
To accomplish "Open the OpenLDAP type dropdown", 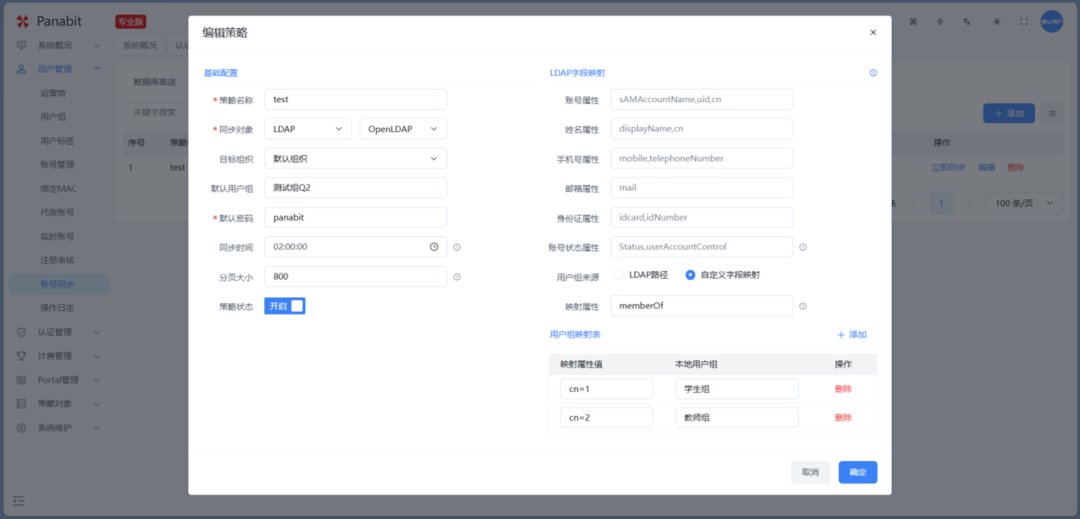I will coord(403,129).
